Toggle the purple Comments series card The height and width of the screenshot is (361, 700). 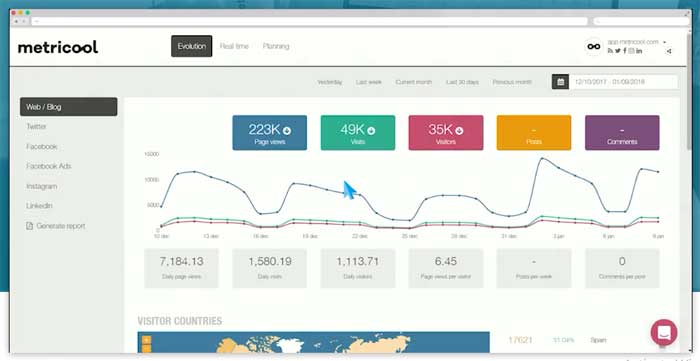click(x=622, y=133)
